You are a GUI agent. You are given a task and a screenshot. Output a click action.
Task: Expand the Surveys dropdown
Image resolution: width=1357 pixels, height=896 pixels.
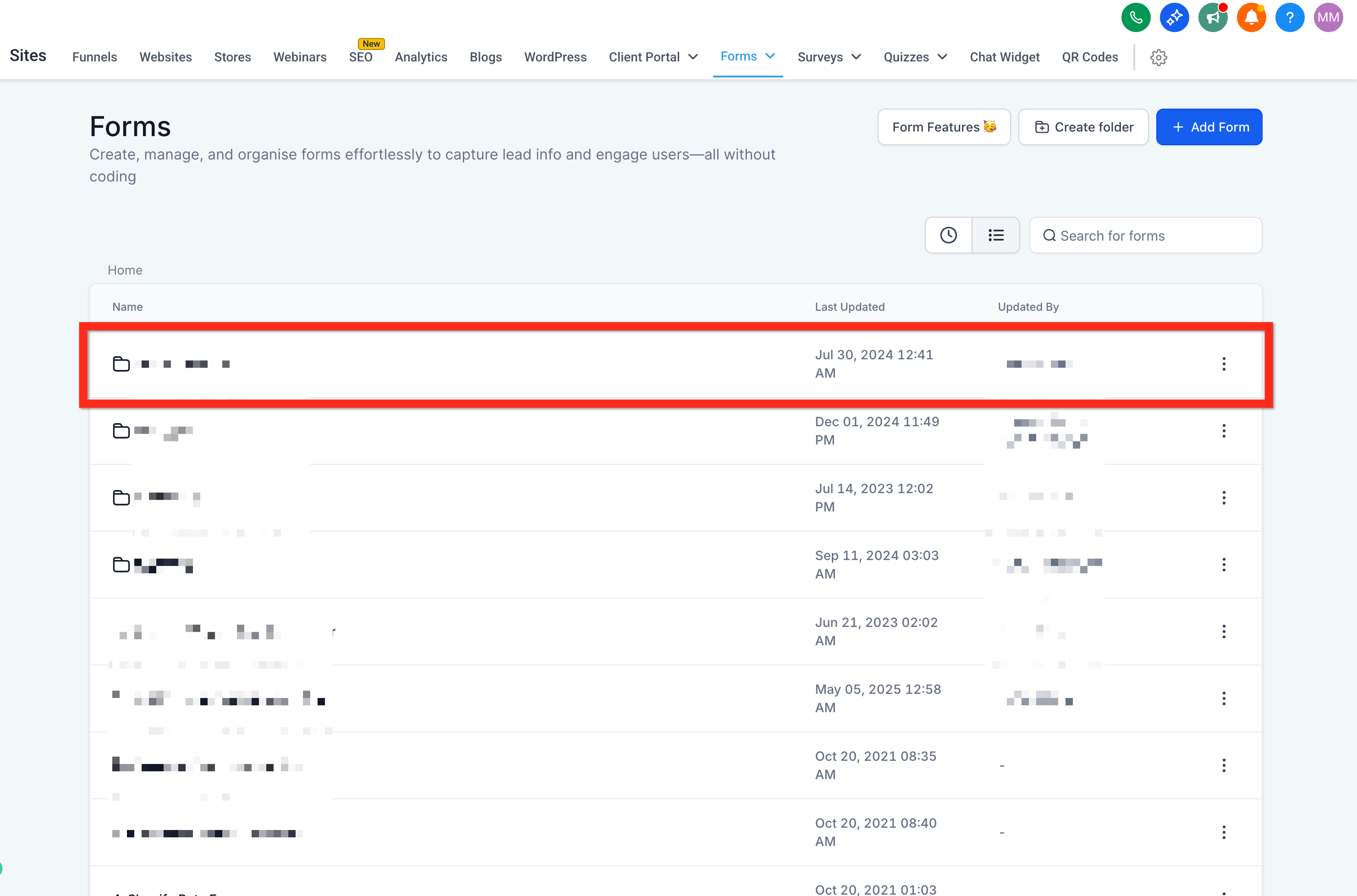click(829, 57)
